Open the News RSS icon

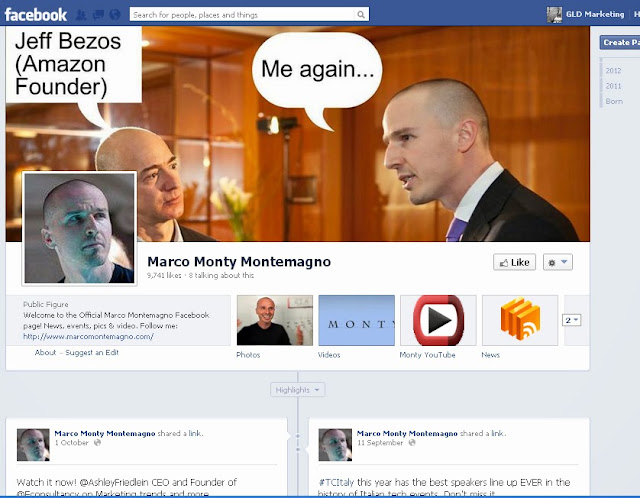pyautogui.click(x=520, y=320)
